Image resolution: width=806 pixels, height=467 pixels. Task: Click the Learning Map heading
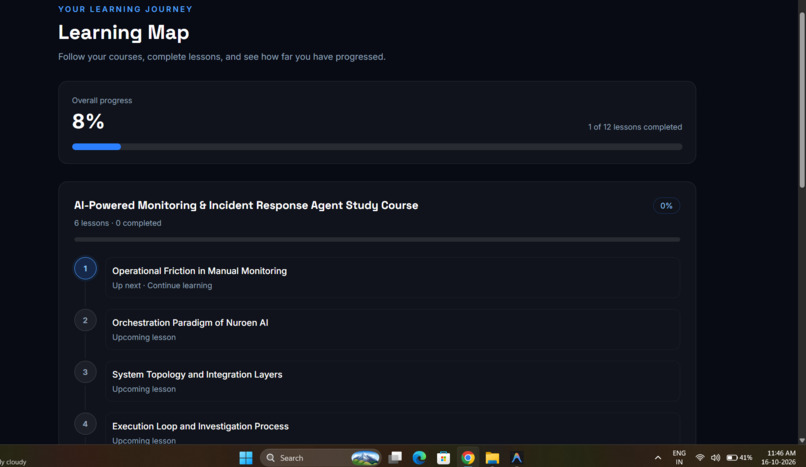click(123, 32)
